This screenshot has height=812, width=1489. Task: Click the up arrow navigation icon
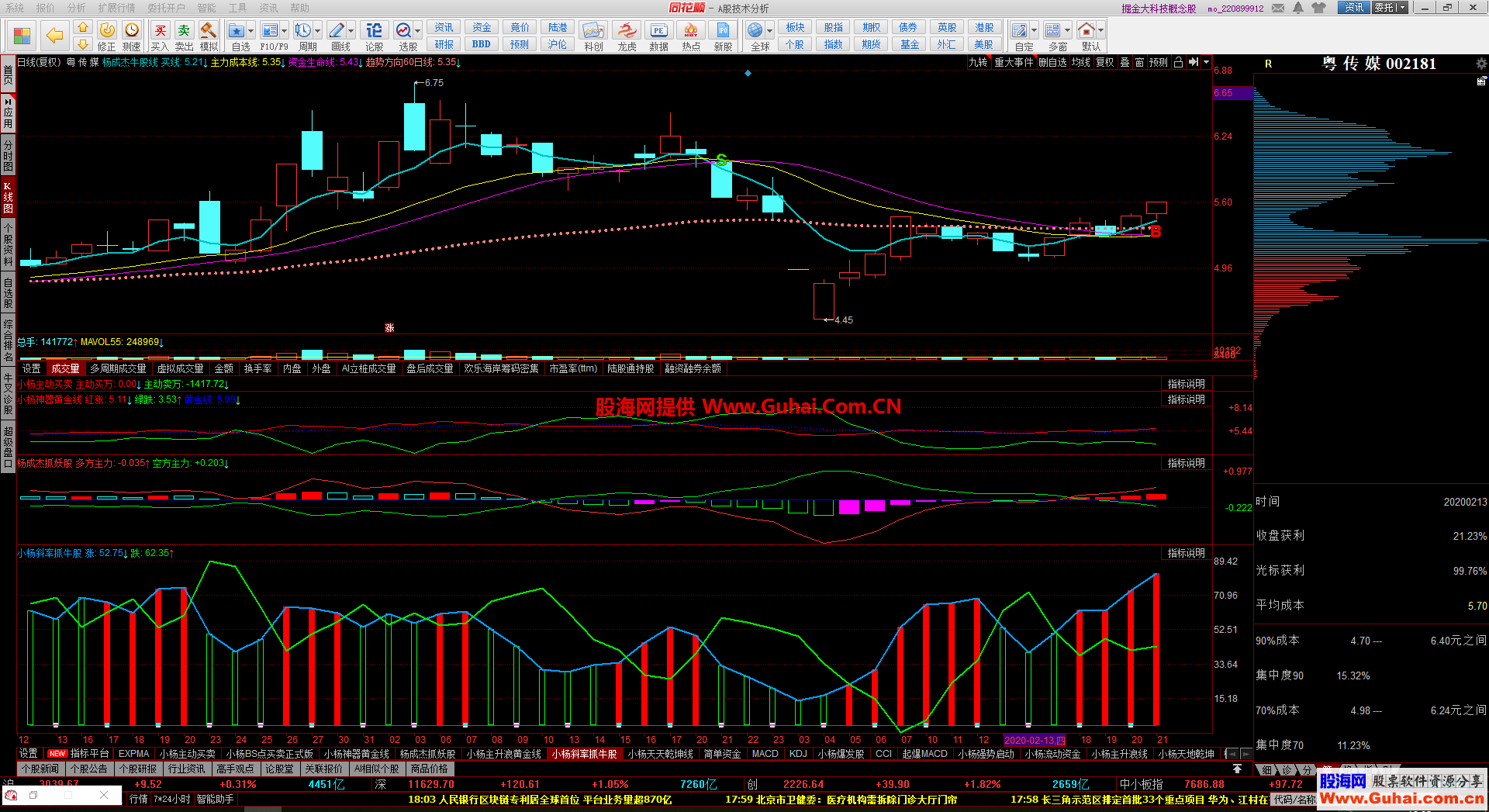[x=83, y=28]
